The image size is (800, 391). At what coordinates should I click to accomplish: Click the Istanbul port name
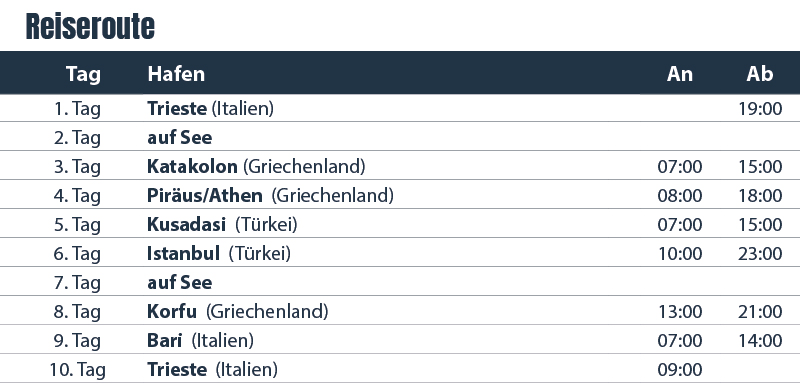pyautogui.click(x=183, y=253)
